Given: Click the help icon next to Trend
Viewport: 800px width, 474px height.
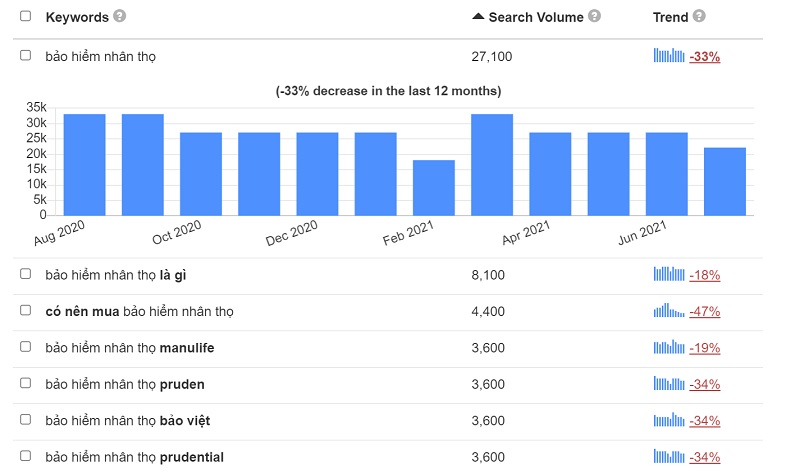Looking at the screenshot, I should click(699, 17).
